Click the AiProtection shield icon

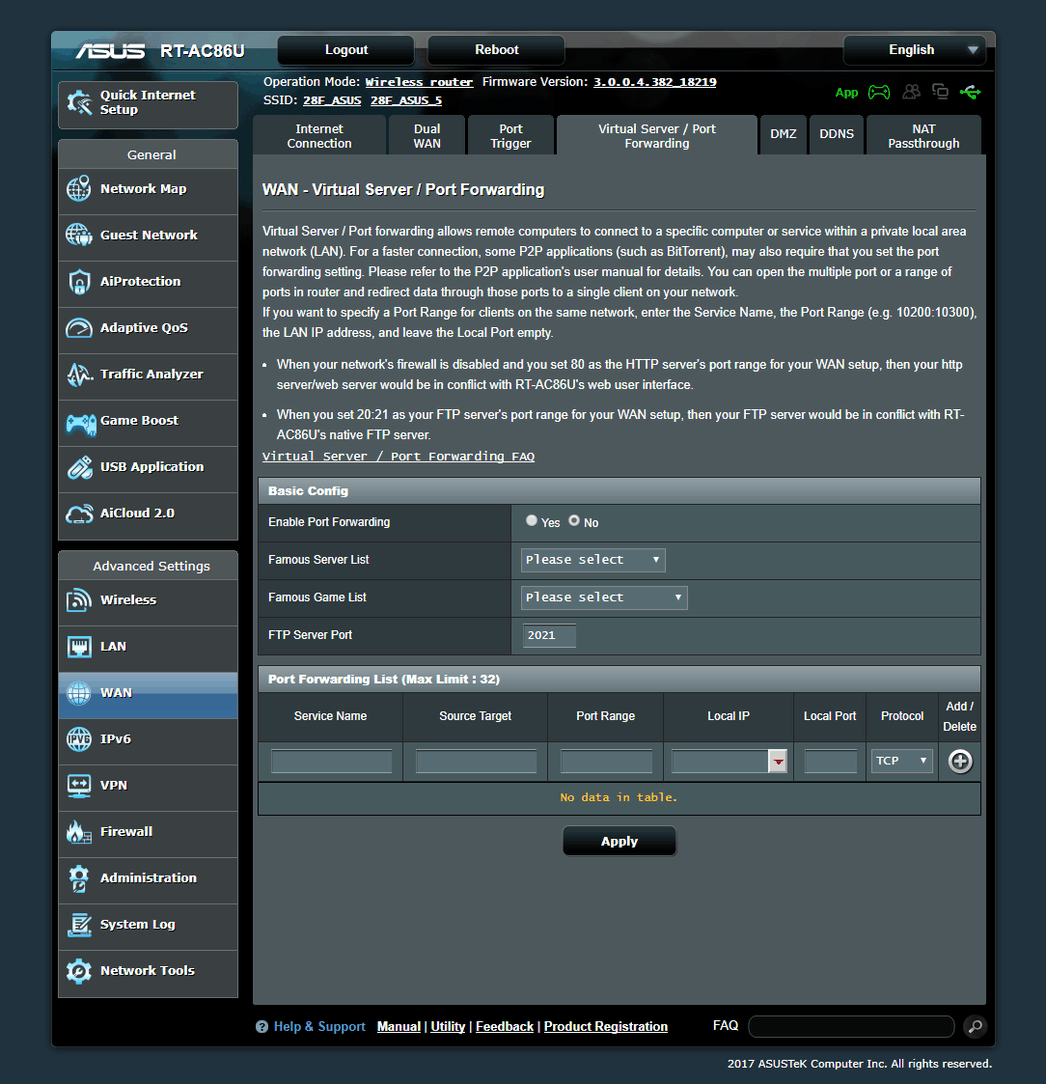click(x=79, y=281)
